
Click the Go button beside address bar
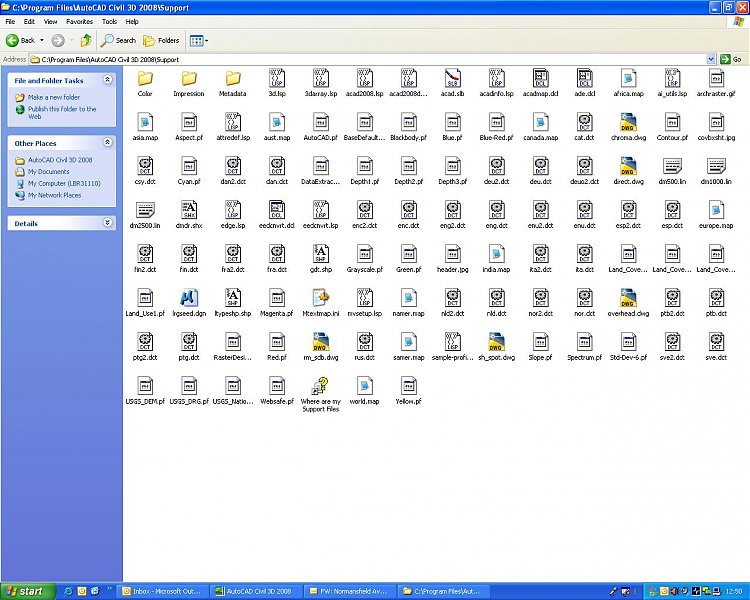731,59
